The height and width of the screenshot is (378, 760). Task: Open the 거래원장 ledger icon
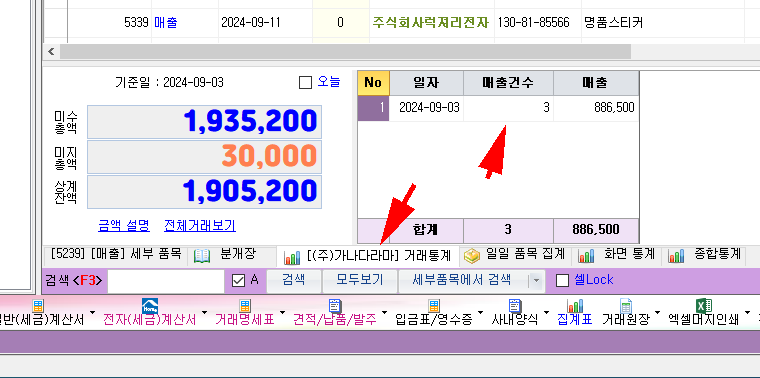click(626, 306)
